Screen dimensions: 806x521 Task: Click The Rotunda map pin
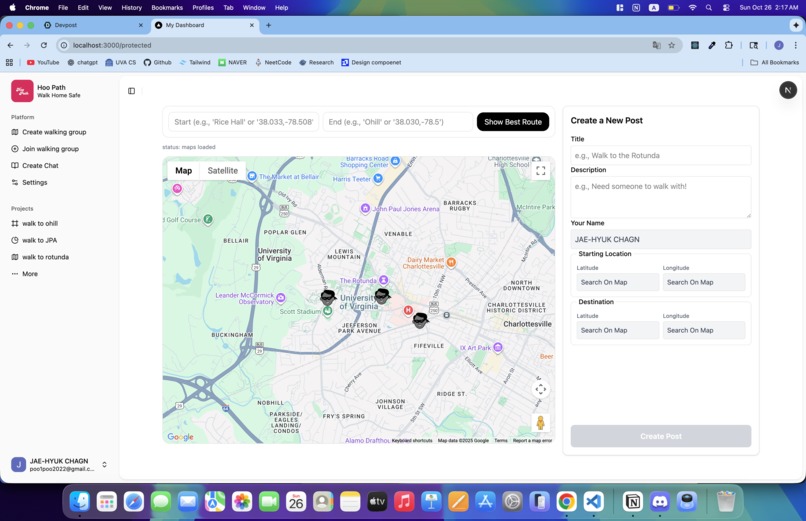[383, 280]
